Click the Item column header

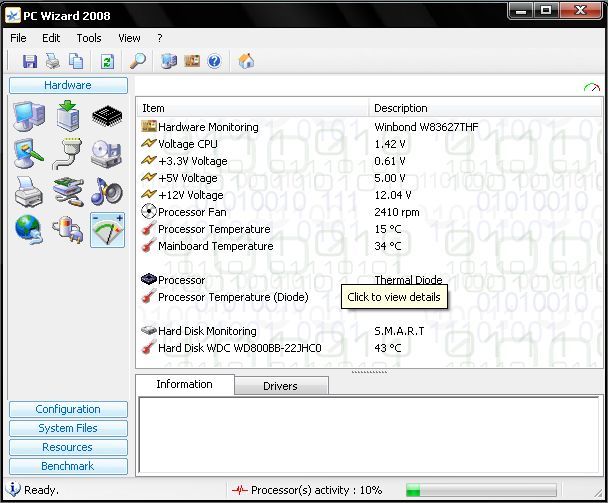click(252, 108)
